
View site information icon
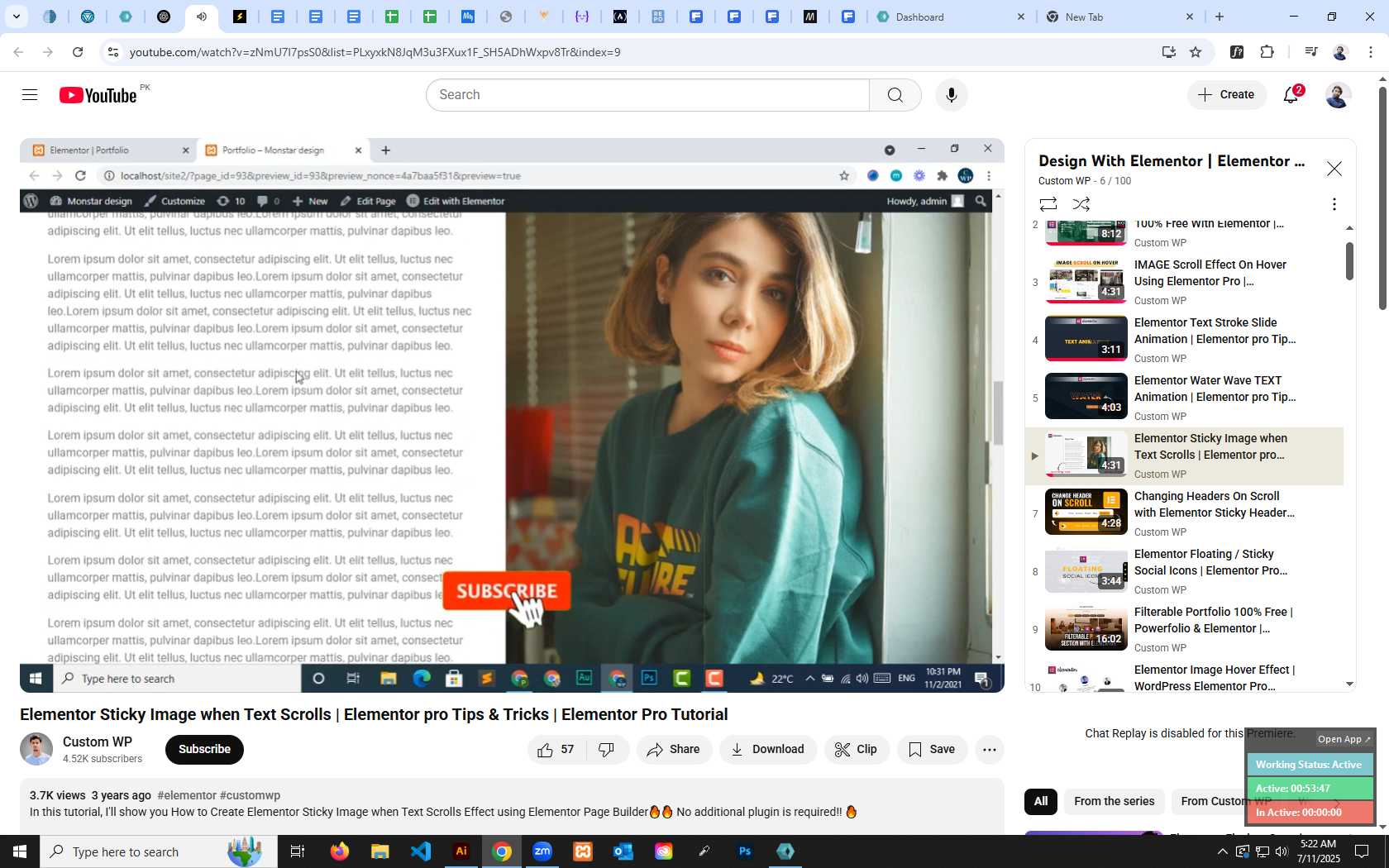(113, 52)
